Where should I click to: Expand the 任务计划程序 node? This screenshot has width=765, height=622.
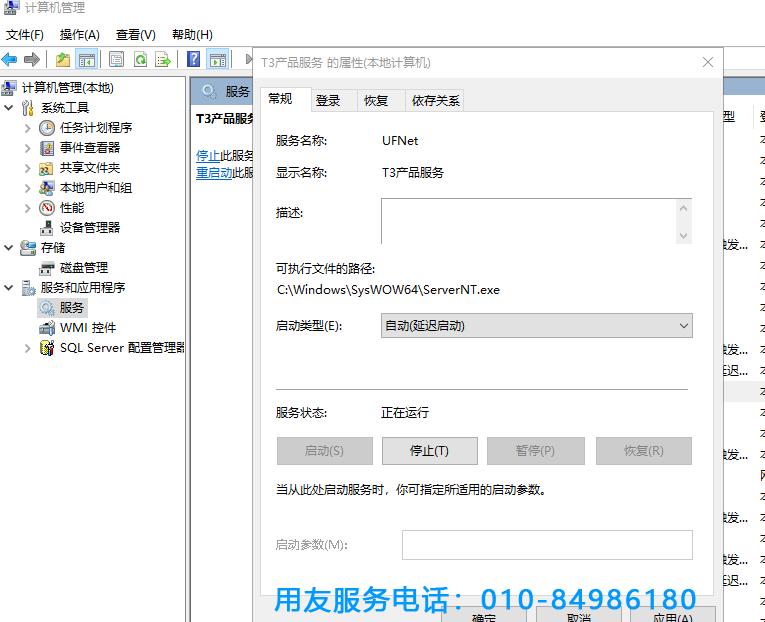28,128
